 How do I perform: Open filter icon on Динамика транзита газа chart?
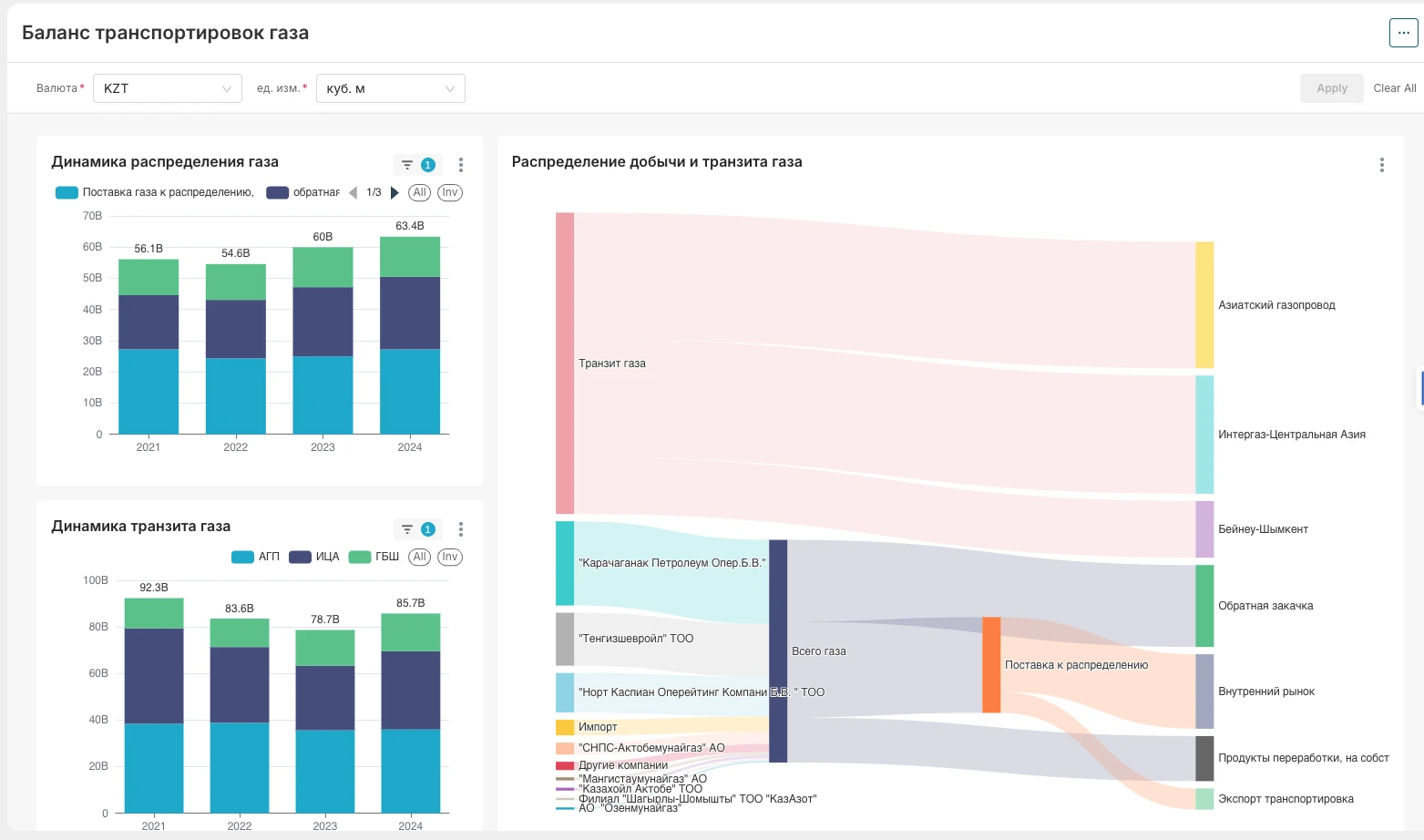(407, 529)
